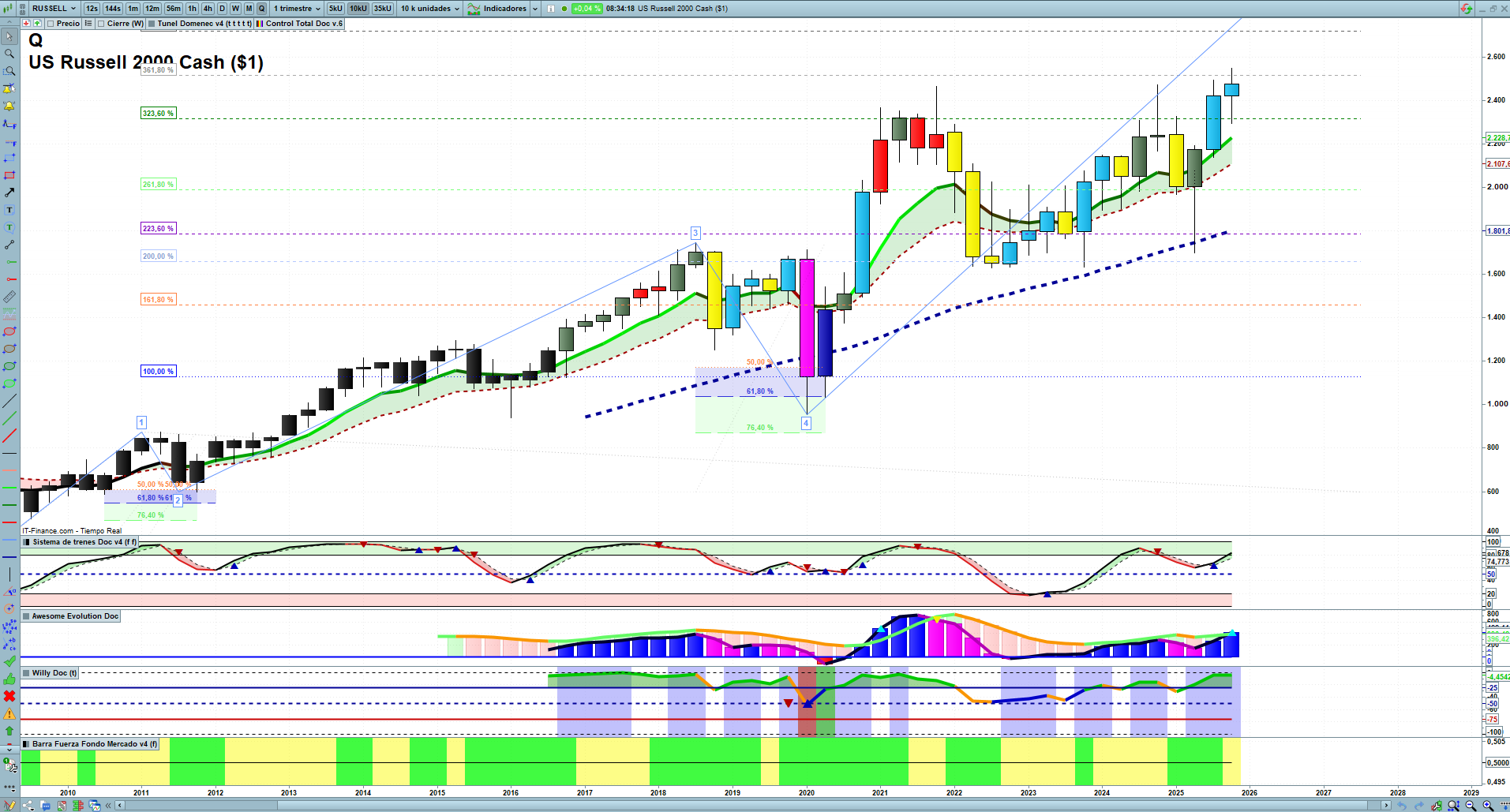Select the yellow alert bell tool
The image size is (1510, 812).
pyautogui.click(x=9, y=106)
